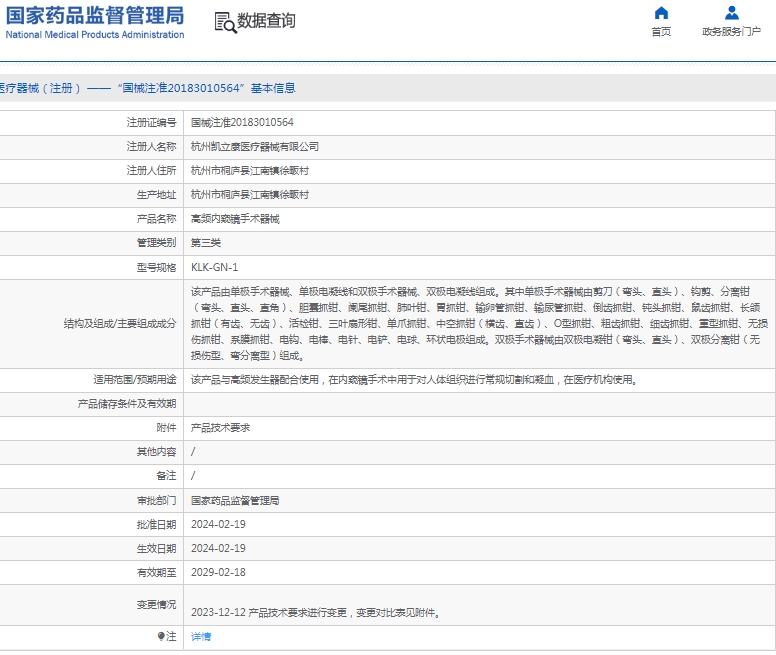Click management class value 第三类
Image resolution: width=776 pixels, height=655 pixels.
(206, 243)
